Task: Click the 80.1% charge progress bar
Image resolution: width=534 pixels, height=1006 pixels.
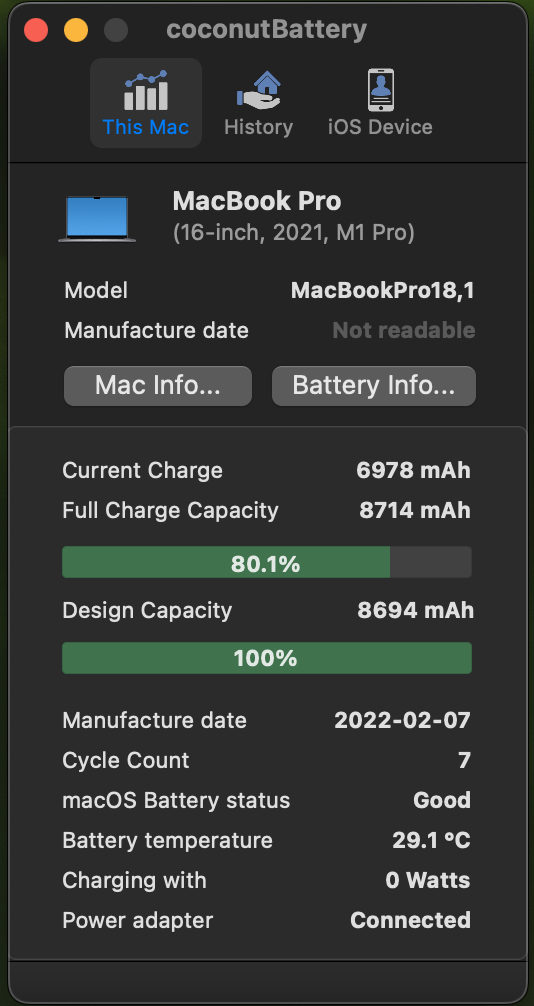Action: (x=266, y=563)
